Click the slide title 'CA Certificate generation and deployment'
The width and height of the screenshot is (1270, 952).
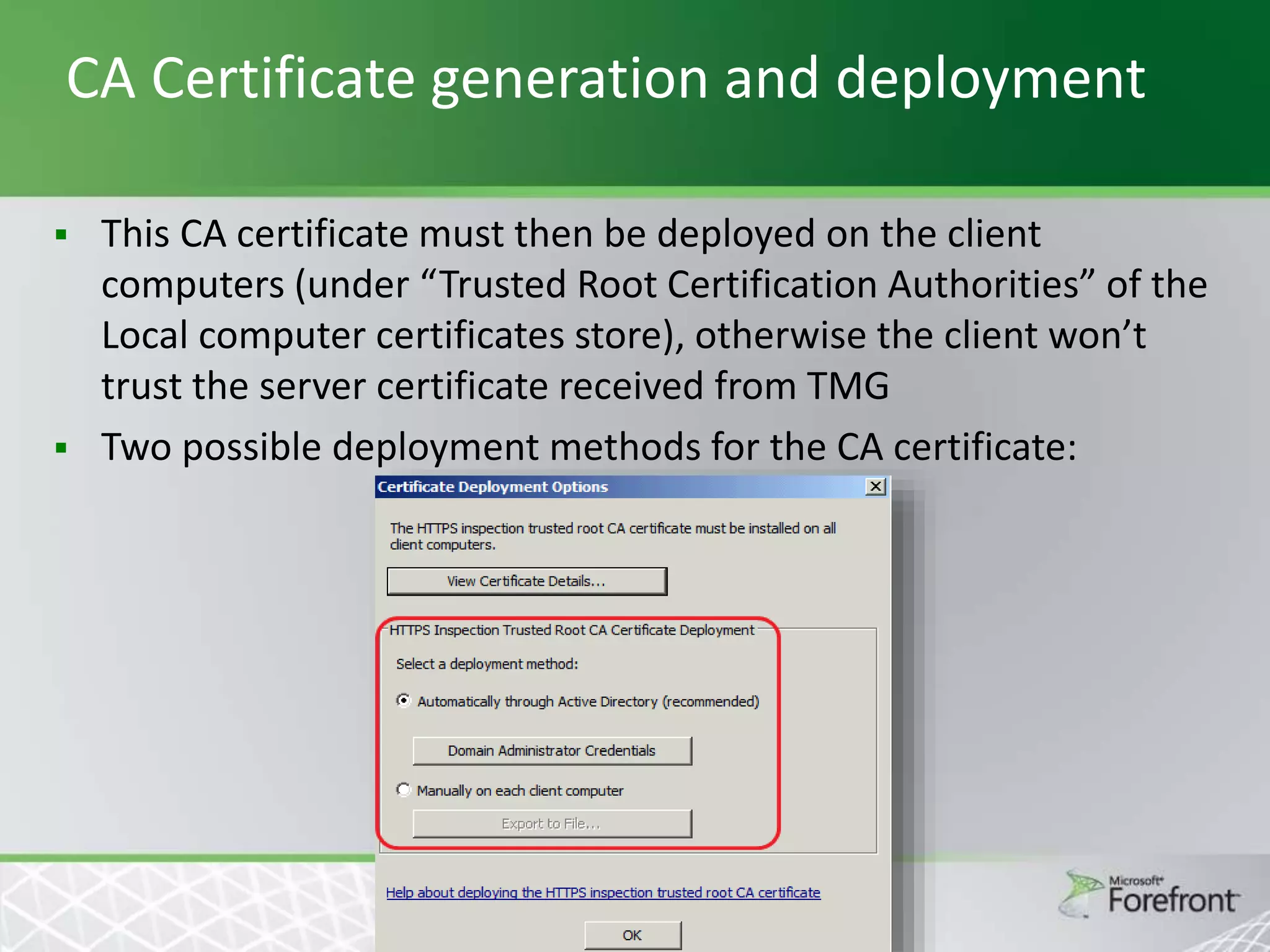606,79
